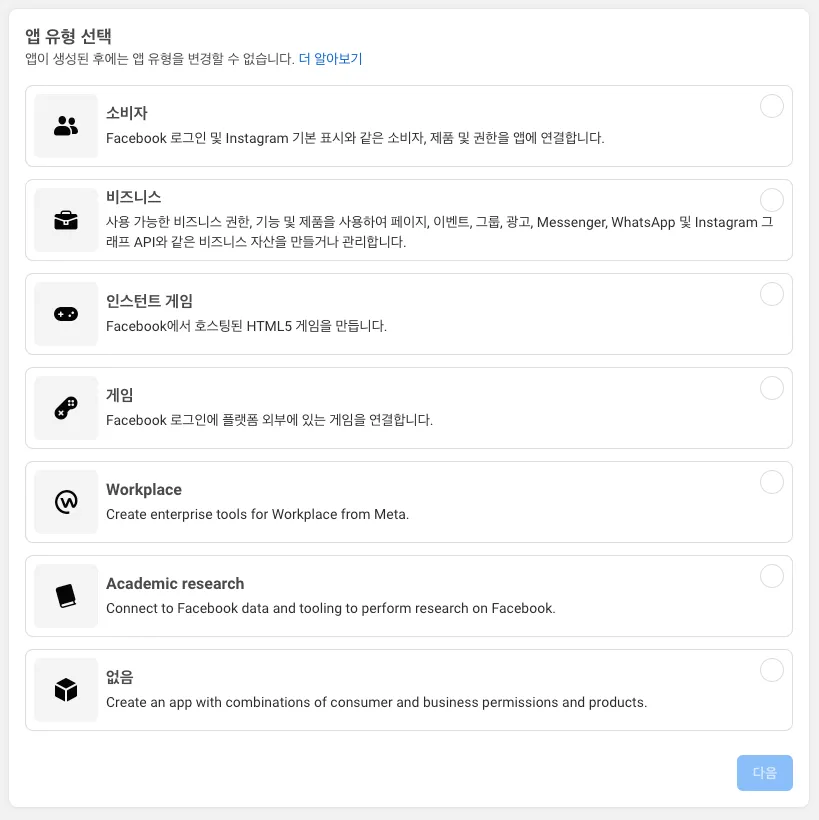The height and width of the screenshot is (820, 819).
Task: Open the 더 알아보기 link
Action: point(330,59)
